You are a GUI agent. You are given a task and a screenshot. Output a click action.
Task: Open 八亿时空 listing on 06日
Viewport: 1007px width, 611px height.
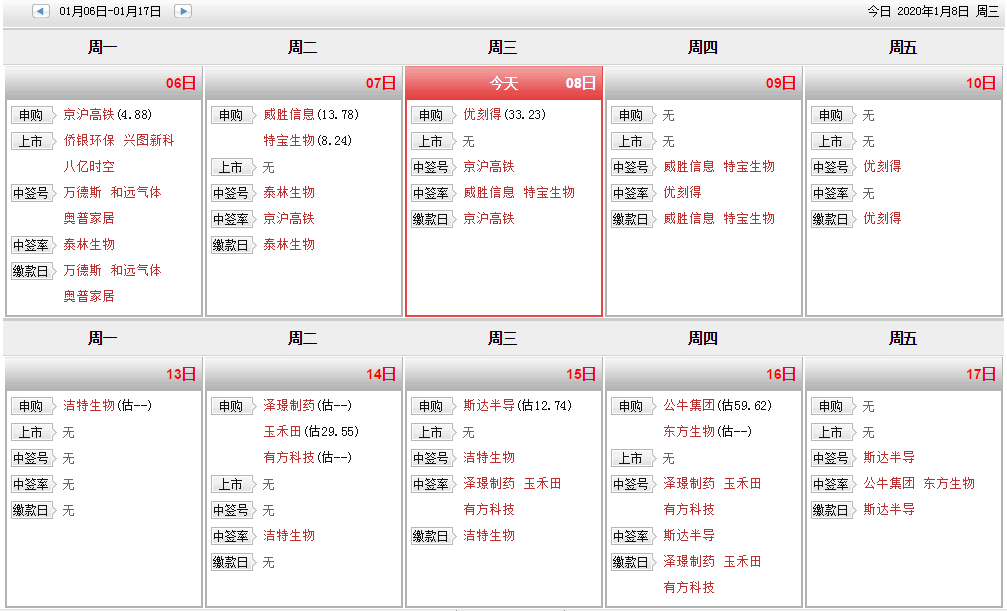coord(89,166)
